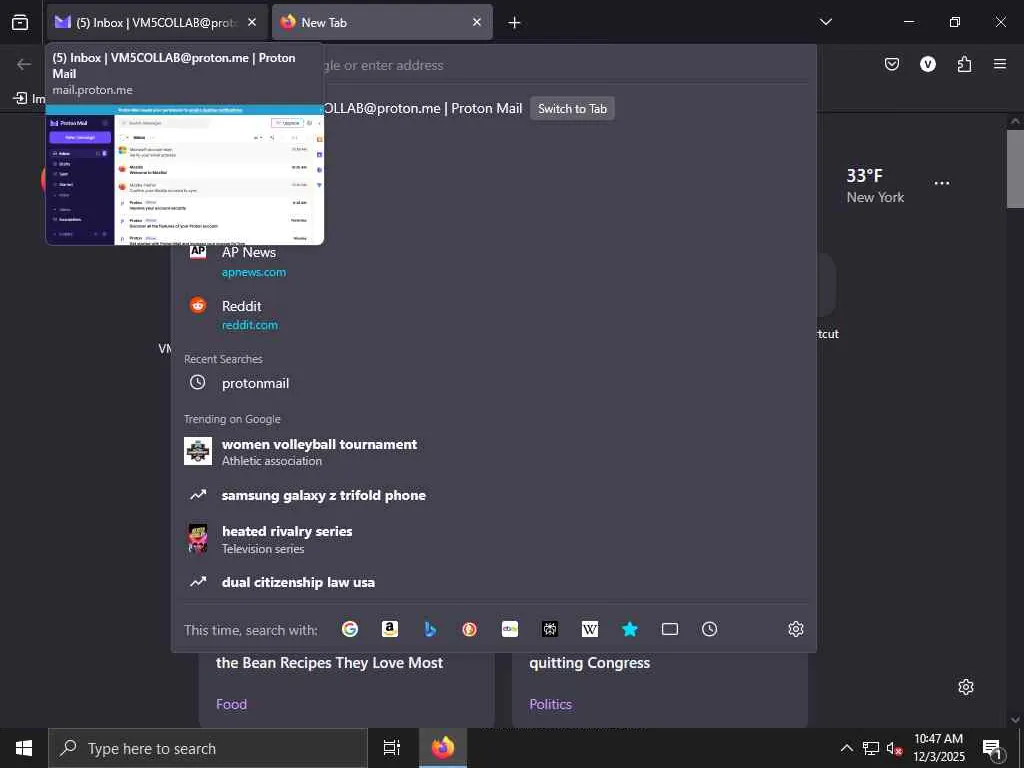Select trending heated rivalry series
Image resolution: width=1024 pixels, height=768 pixels.
point(494,539)
